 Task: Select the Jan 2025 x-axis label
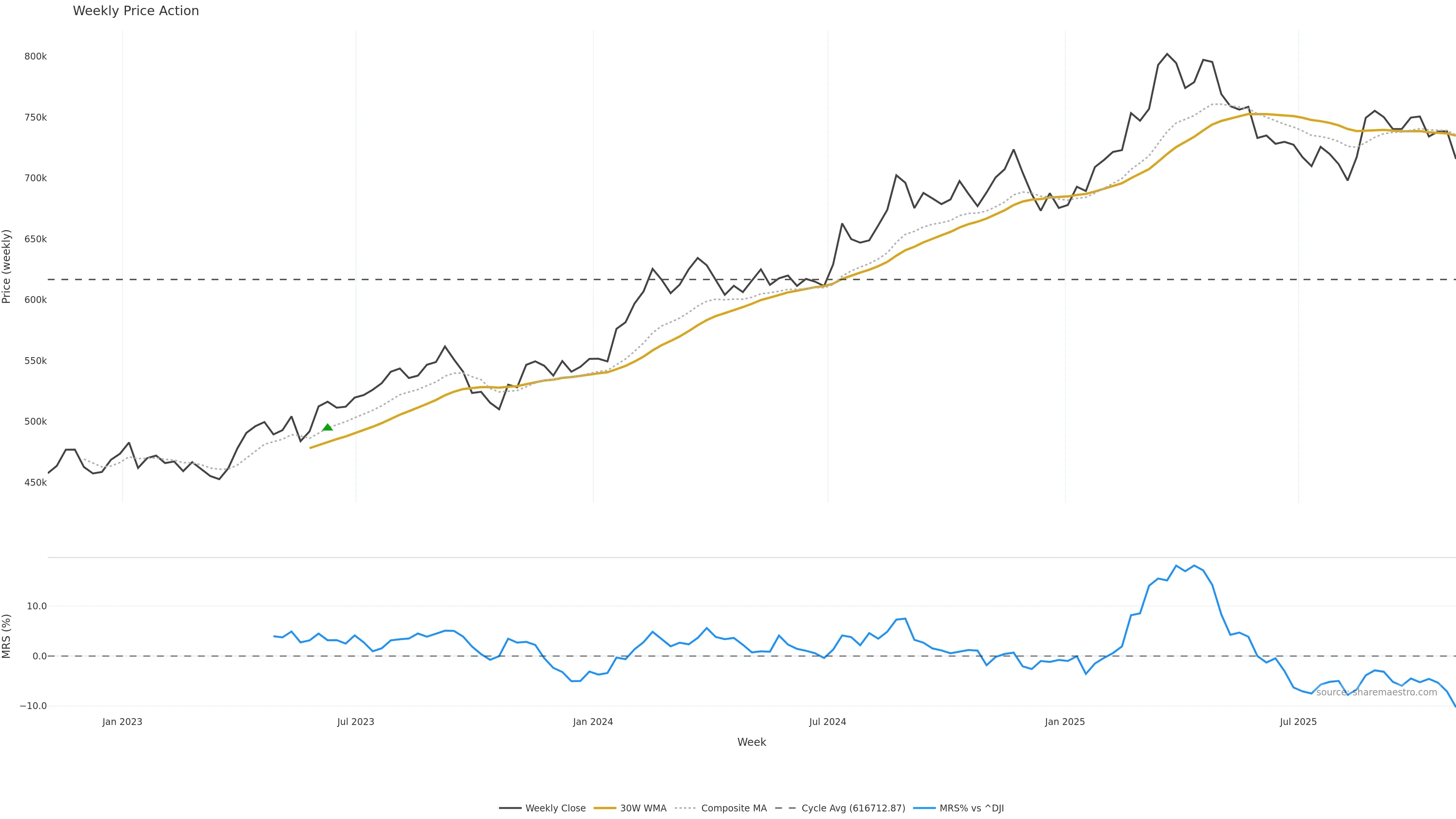[1065, 722]
